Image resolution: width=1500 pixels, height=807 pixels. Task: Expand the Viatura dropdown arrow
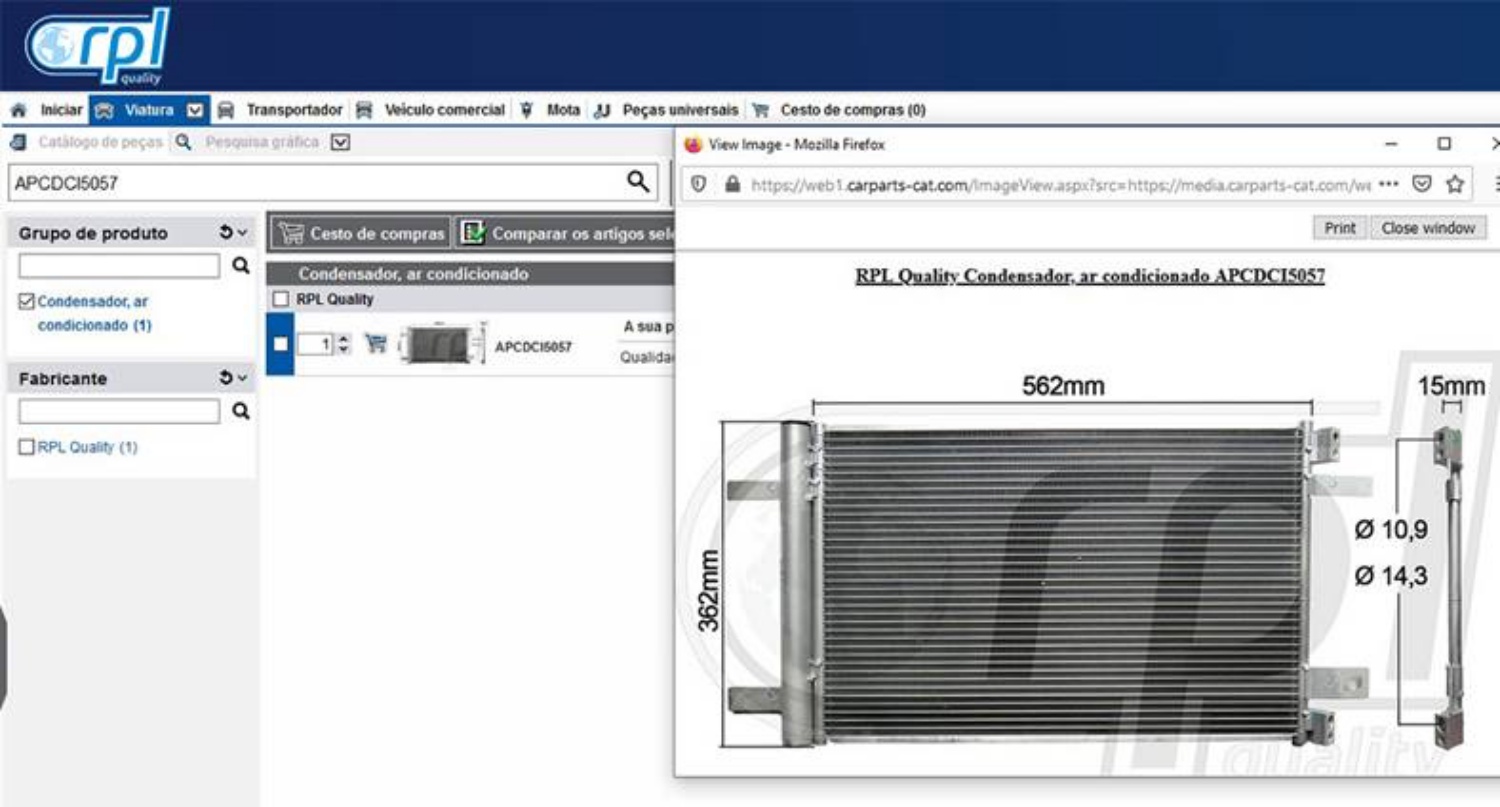pyautogui.click(x=196, y=110)
